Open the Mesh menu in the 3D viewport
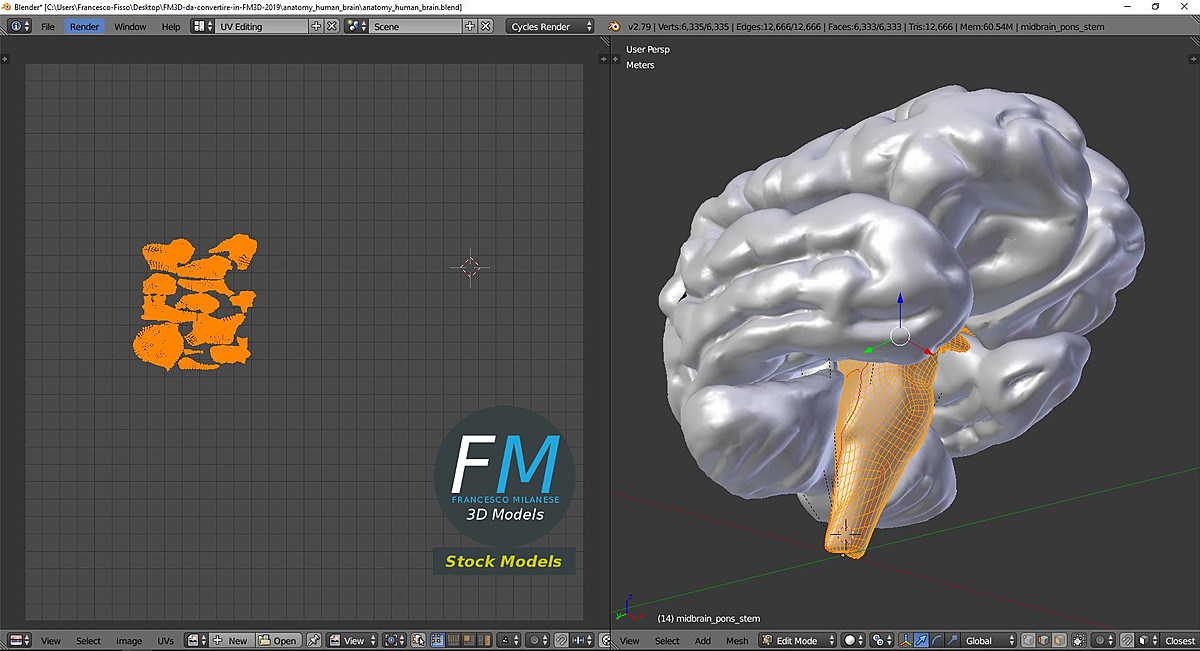1200x651 pixels. pos(737,640)
